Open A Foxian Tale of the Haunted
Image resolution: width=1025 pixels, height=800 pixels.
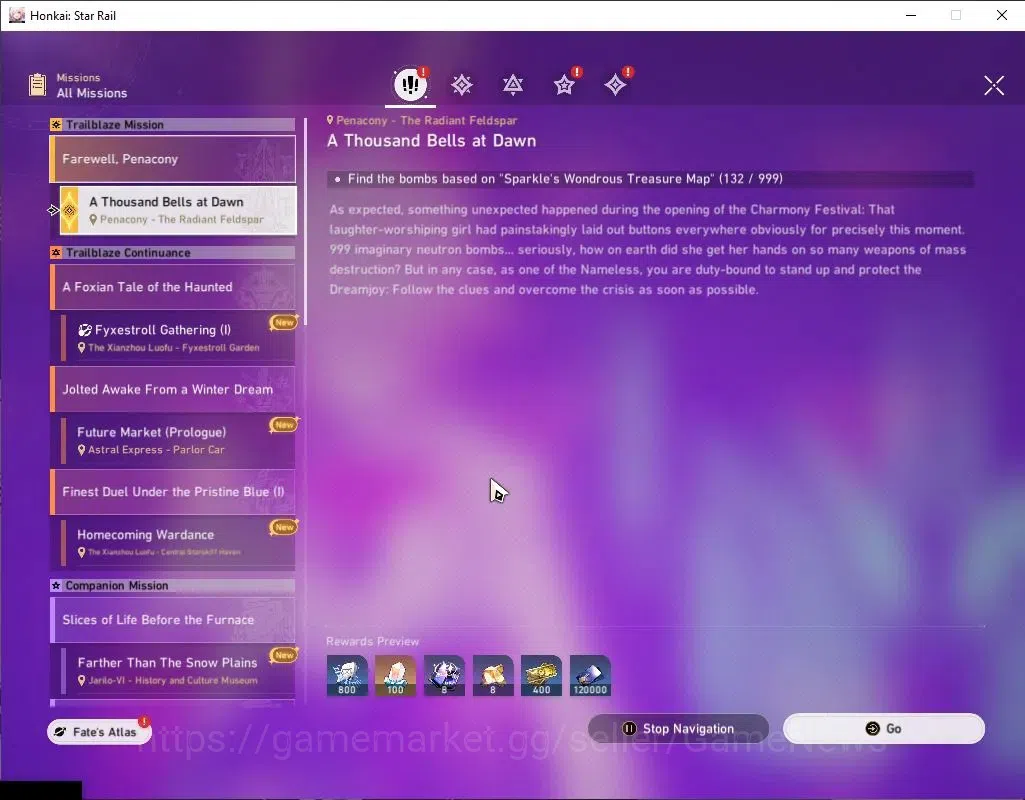coord(173,287)
